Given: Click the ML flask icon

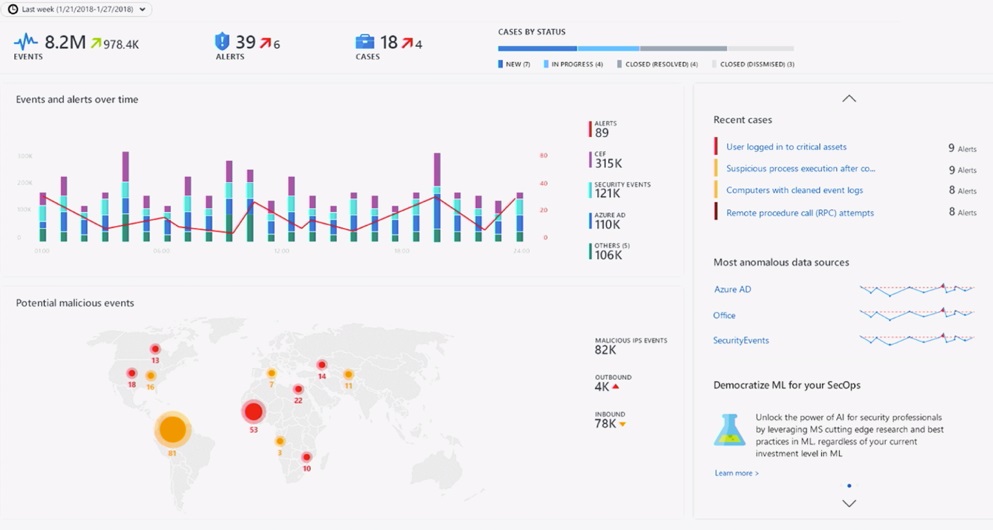Looking at the screenshot, I should tap(730, 430).
